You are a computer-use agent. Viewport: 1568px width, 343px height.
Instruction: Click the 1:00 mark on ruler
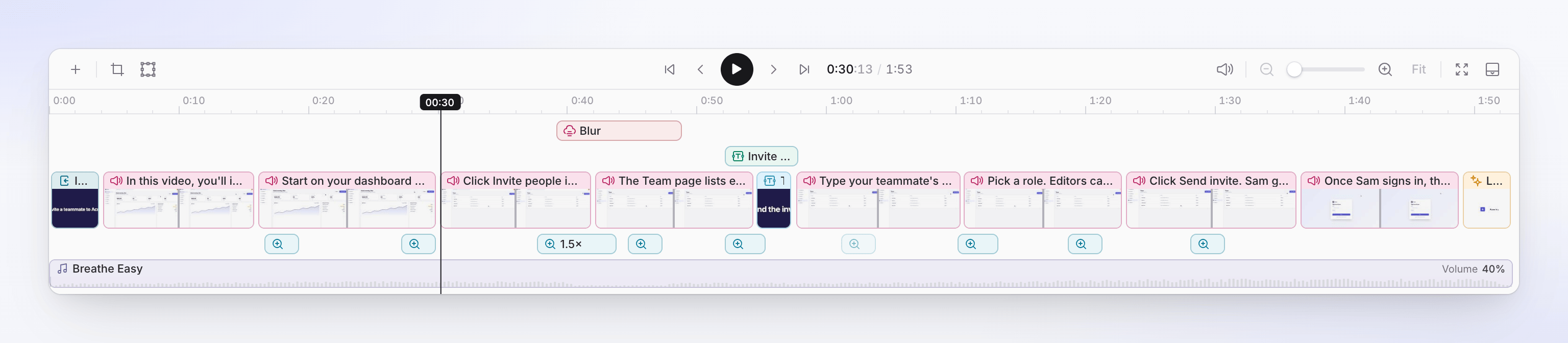841,101
